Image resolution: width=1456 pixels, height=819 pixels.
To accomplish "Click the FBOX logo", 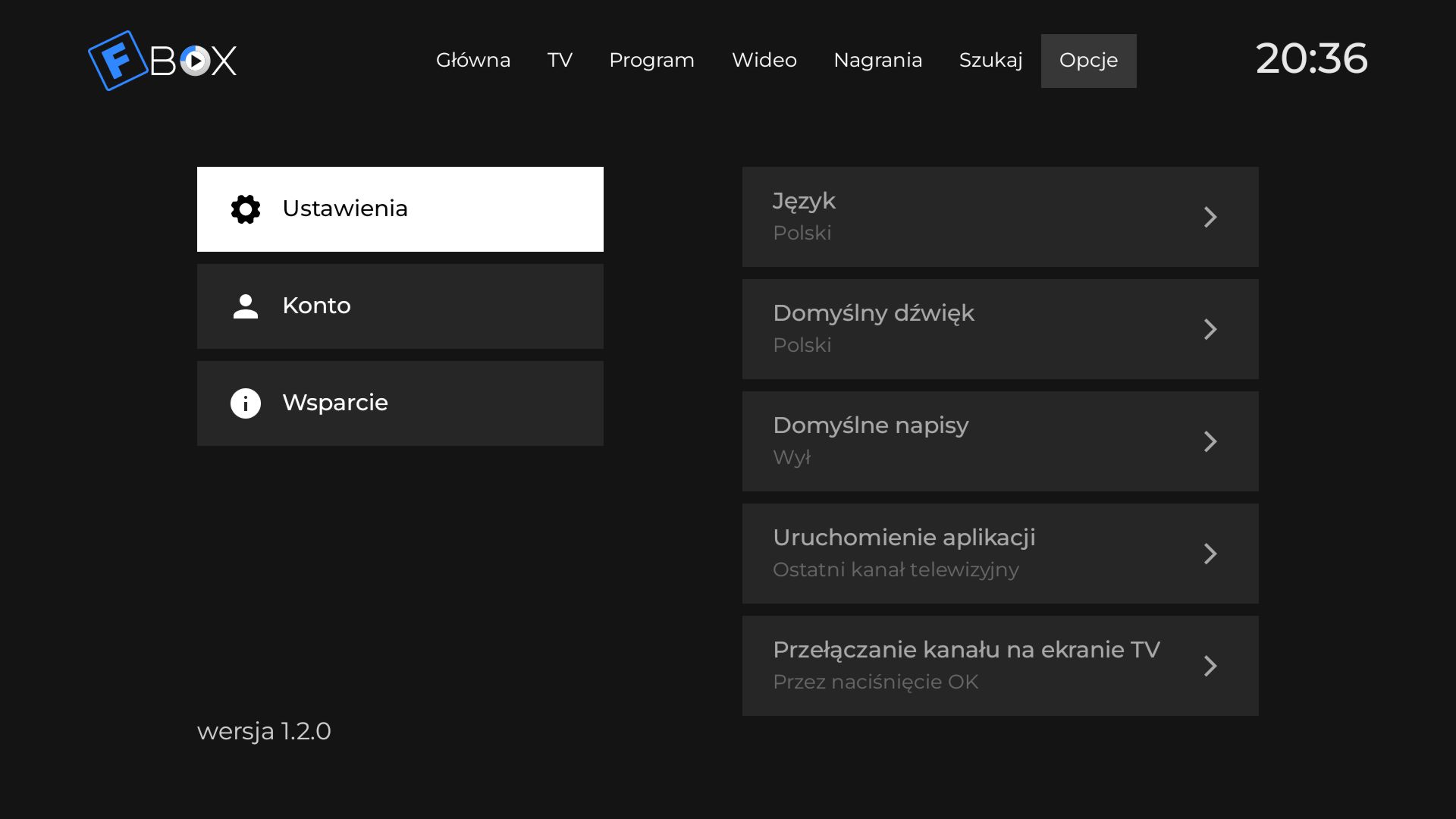I will [162, 61].
